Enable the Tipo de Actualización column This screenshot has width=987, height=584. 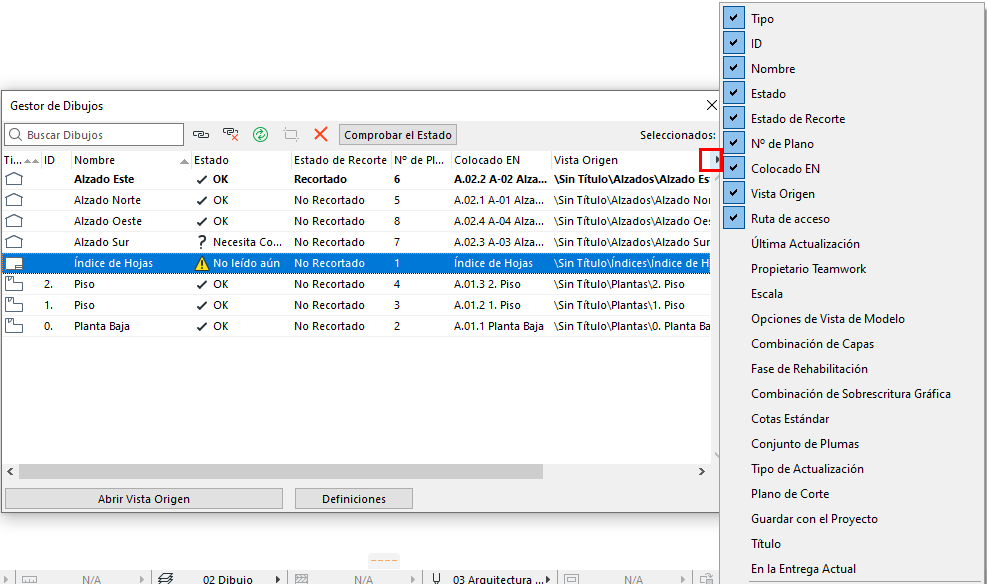(807, 469)
